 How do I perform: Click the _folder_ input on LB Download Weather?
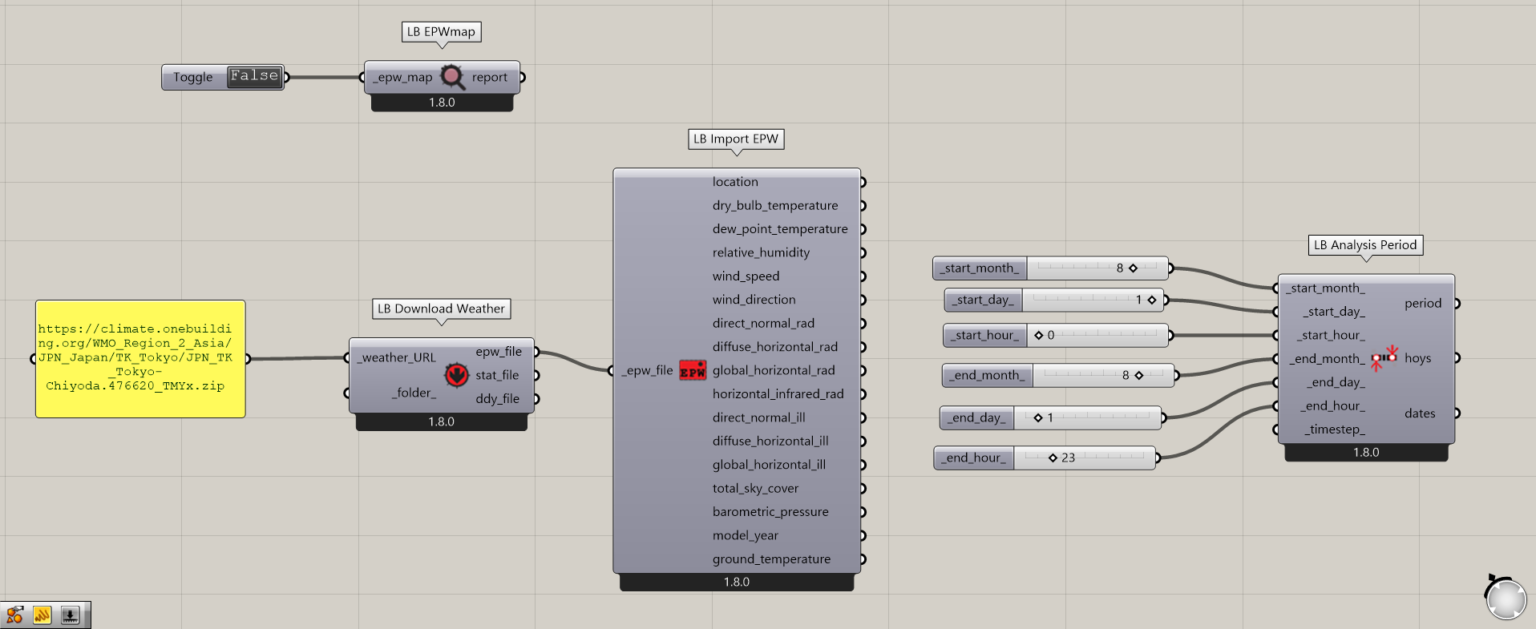click(413, 393)
